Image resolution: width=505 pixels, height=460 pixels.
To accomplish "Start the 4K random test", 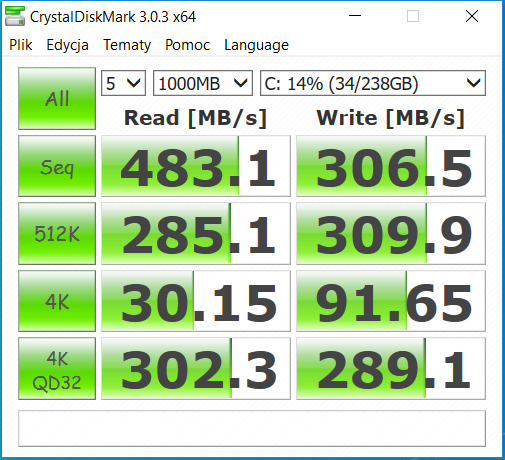I will (x=57, y=301).
